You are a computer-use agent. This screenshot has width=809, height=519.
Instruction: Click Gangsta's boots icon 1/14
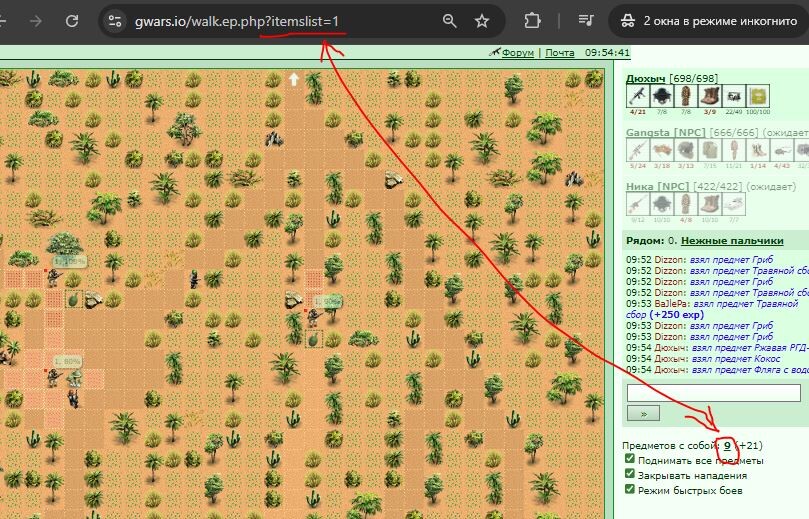pos(757,151)
